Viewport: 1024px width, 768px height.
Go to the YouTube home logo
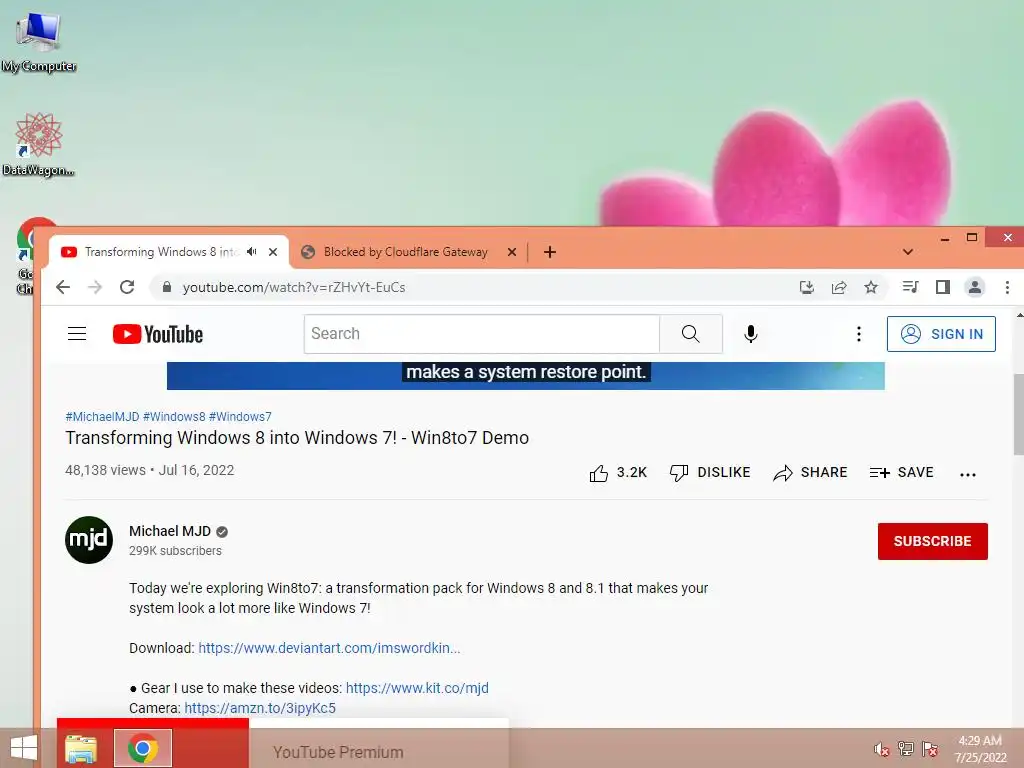(157, 334)
